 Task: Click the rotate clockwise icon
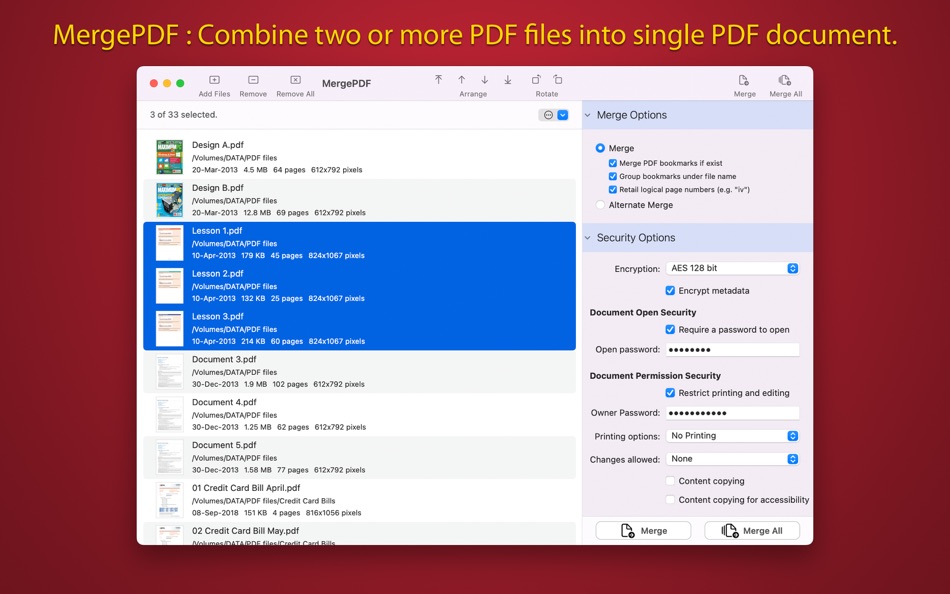[536, 79]
